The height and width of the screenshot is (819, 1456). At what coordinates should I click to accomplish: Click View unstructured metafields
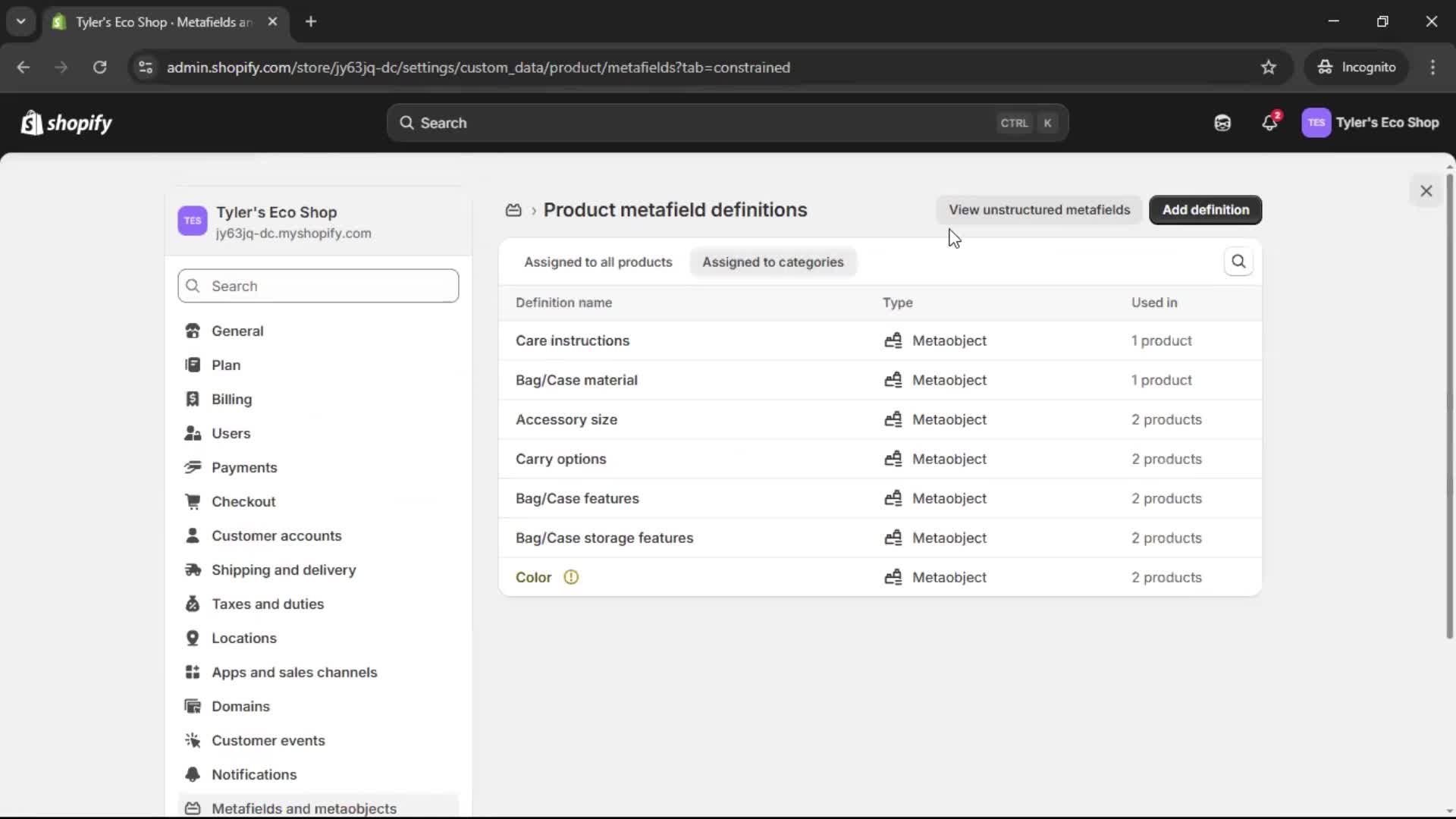coord(1039,210)
